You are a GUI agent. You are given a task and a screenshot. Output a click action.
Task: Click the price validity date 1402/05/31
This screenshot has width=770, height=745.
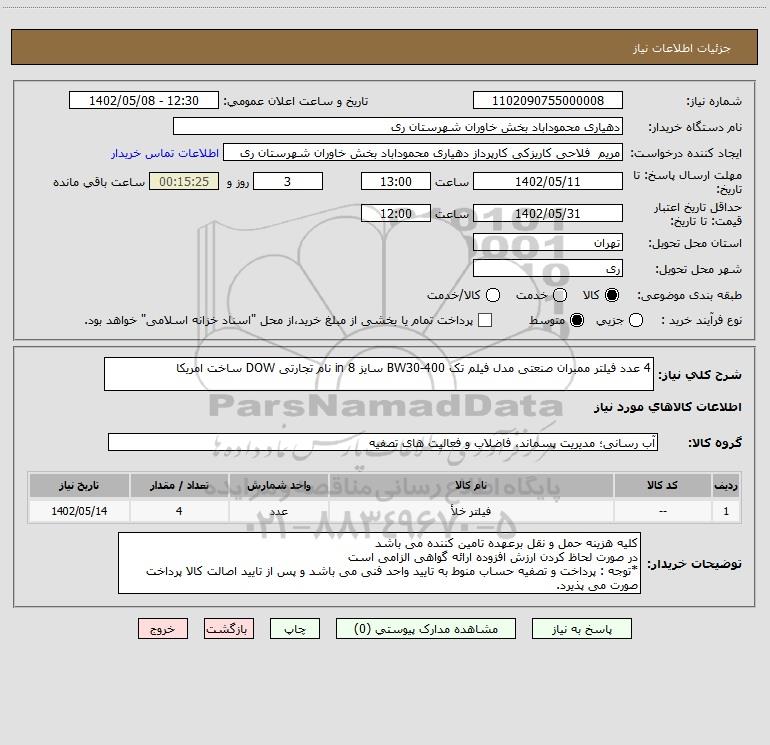[x=548, y=213]
